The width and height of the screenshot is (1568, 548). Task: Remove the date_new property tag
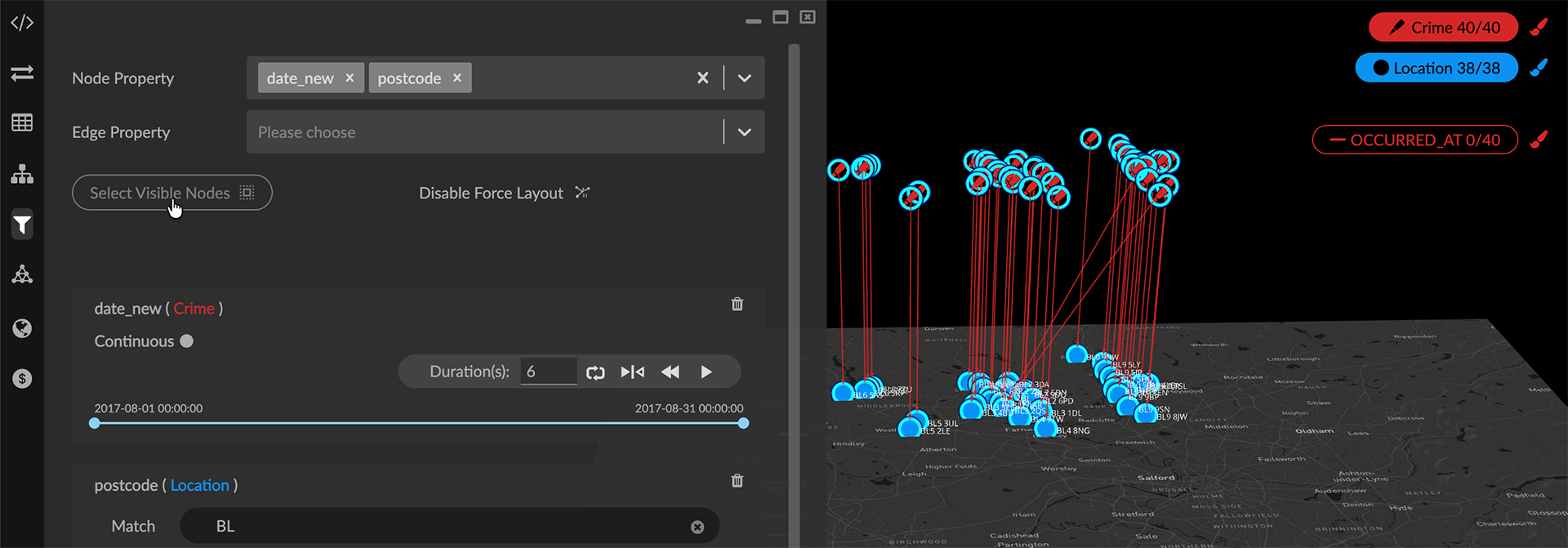pyautogui.click(x=350, y=78)
